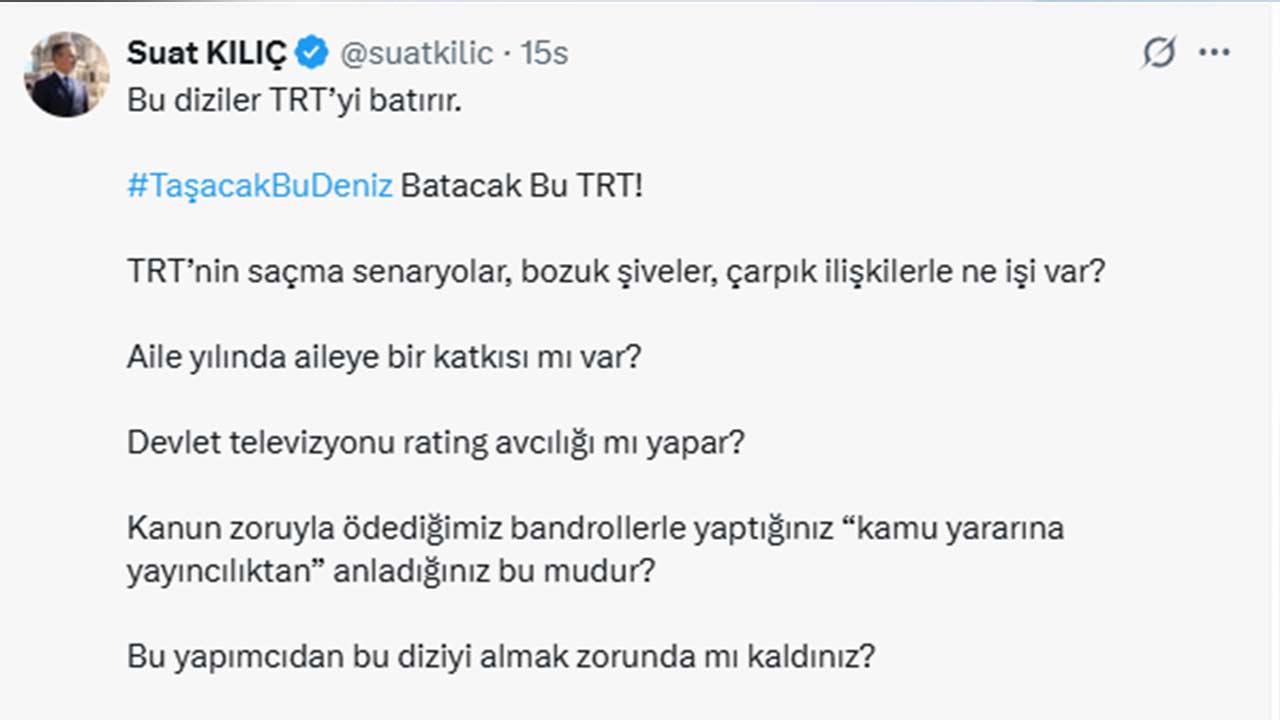
Task: Click the 15s timestamp to open the post
Action: (546, 54)
